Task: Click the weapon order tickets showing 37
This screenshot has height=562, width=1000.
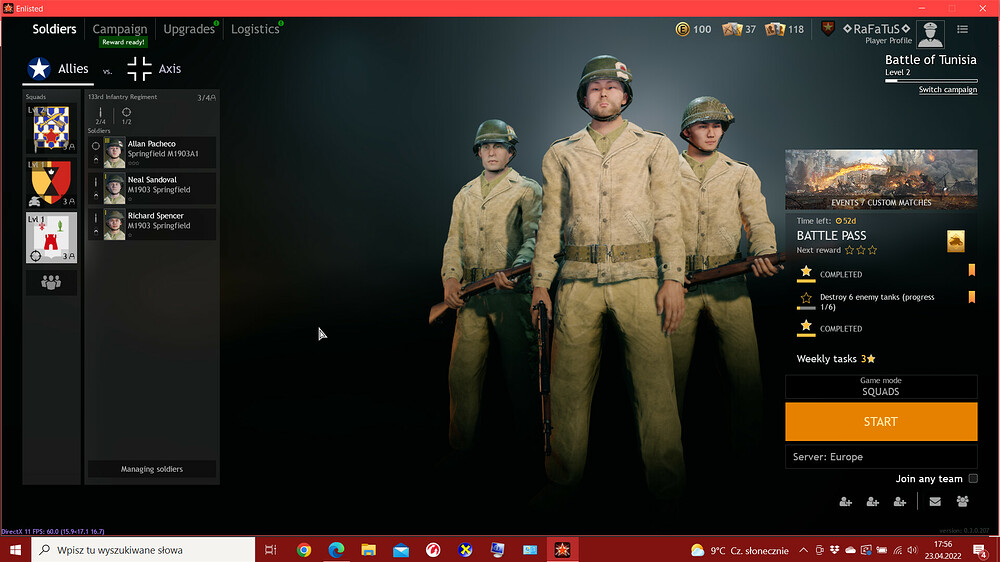Action: click(739, 29)
